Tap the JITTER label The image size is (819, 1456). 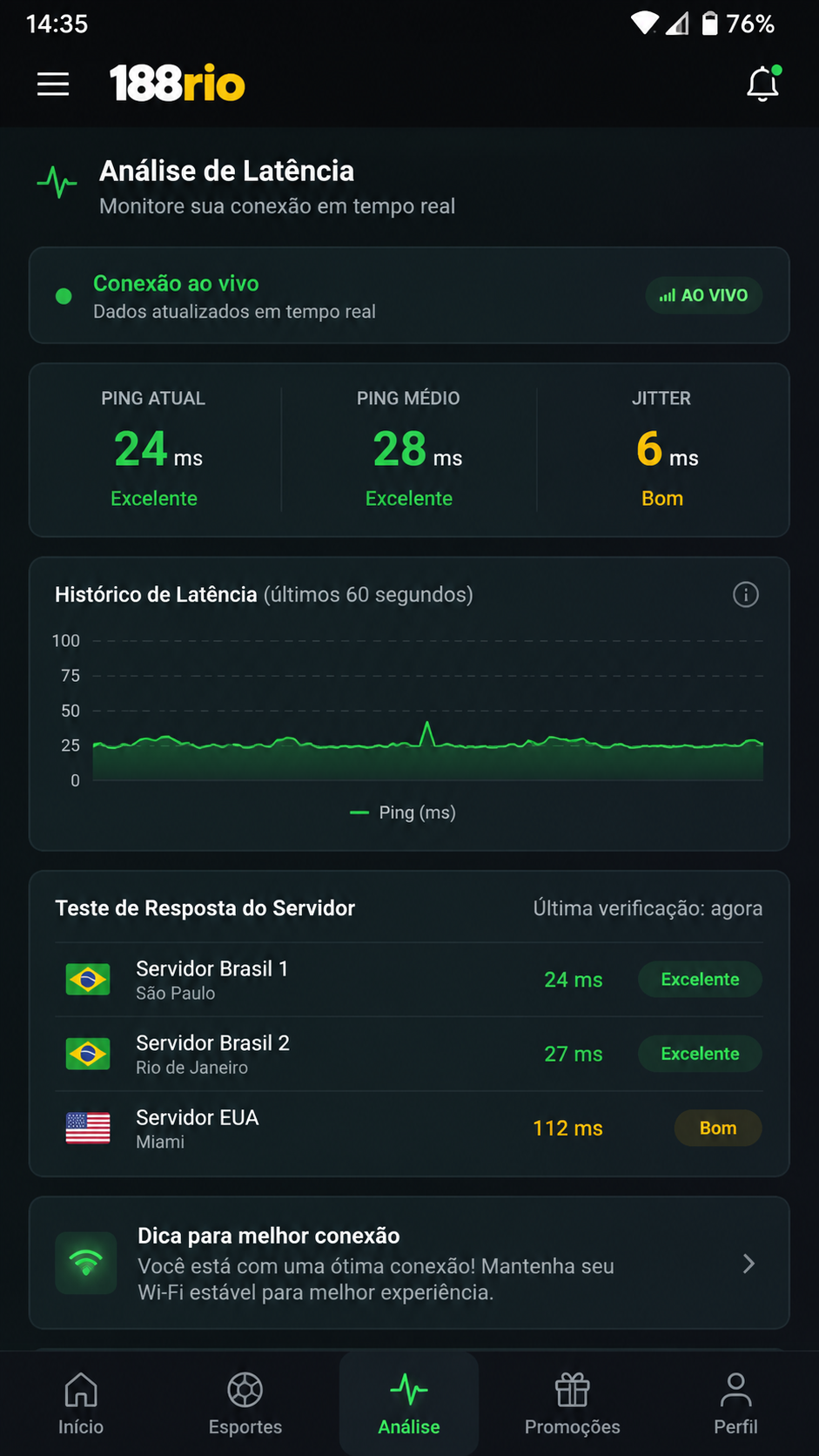click(x=661, y=398)
